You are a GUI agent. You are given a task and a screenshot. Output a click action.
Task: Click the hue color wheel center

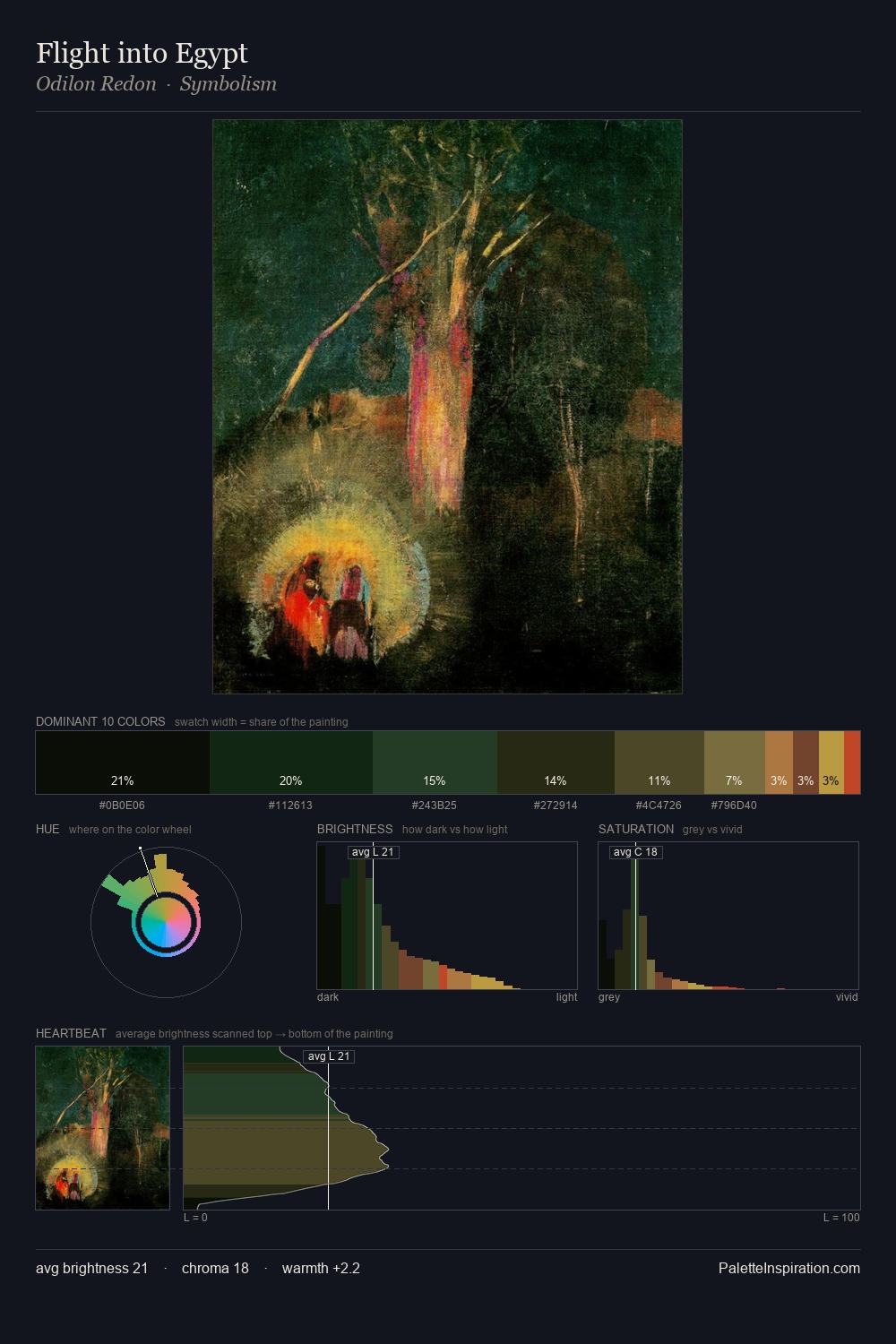coord(166,922)
